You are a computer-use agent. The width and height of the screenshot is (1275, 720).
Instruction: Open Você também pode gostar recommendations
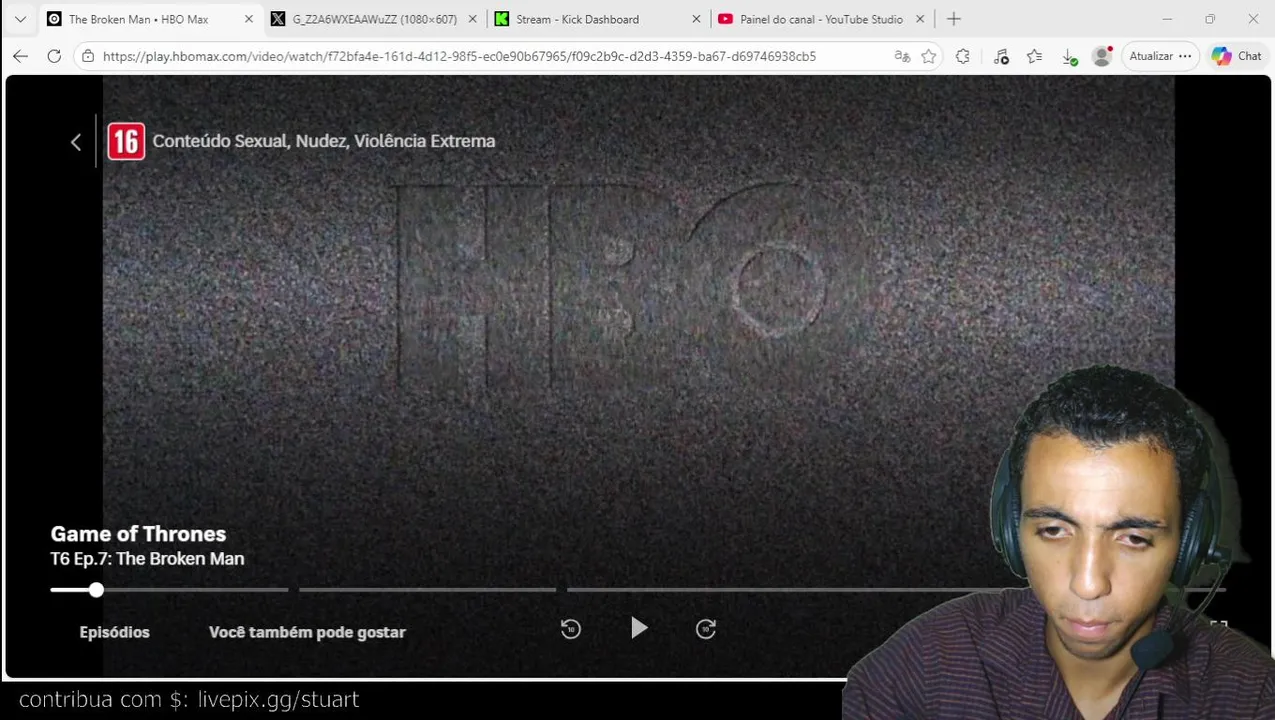point(307,632)
